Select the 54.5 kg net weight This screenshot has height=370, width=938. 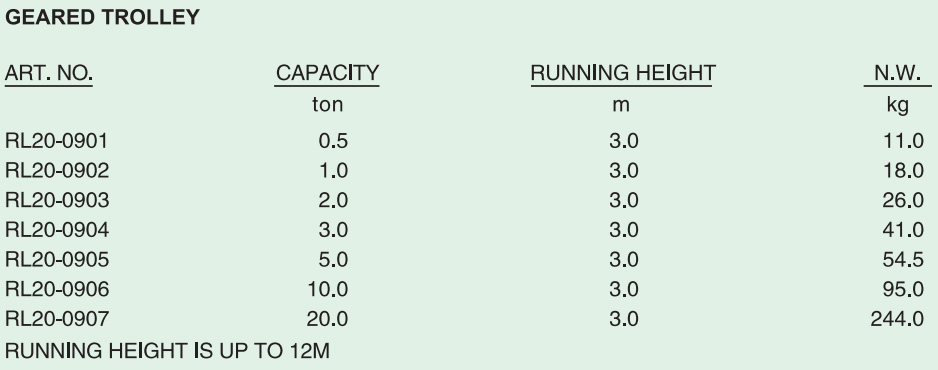coord(903,259)
